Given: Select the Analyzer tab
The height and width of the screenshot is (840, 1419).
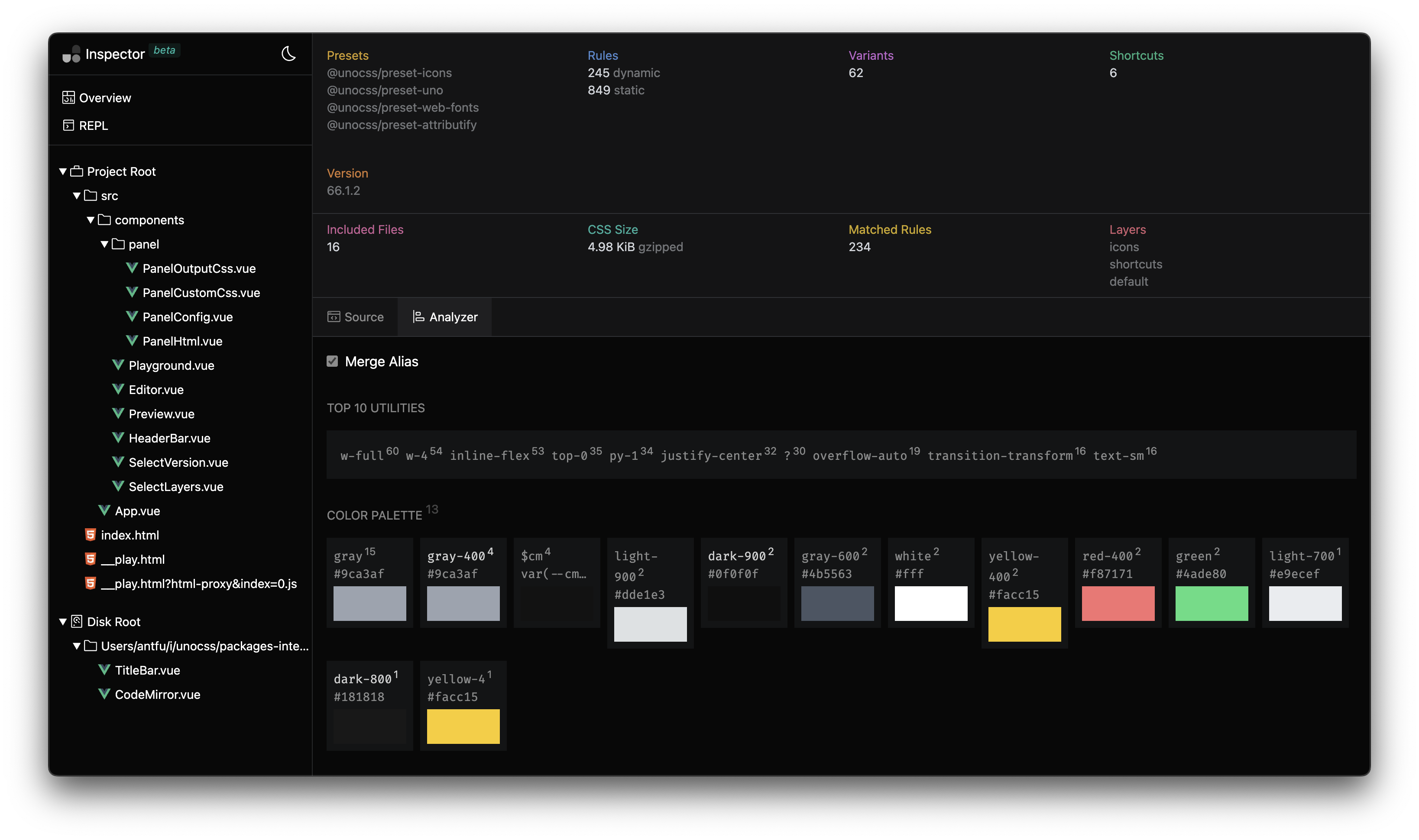Looking at the screenshot, I should pyautogui.click(x=444, y=317).
